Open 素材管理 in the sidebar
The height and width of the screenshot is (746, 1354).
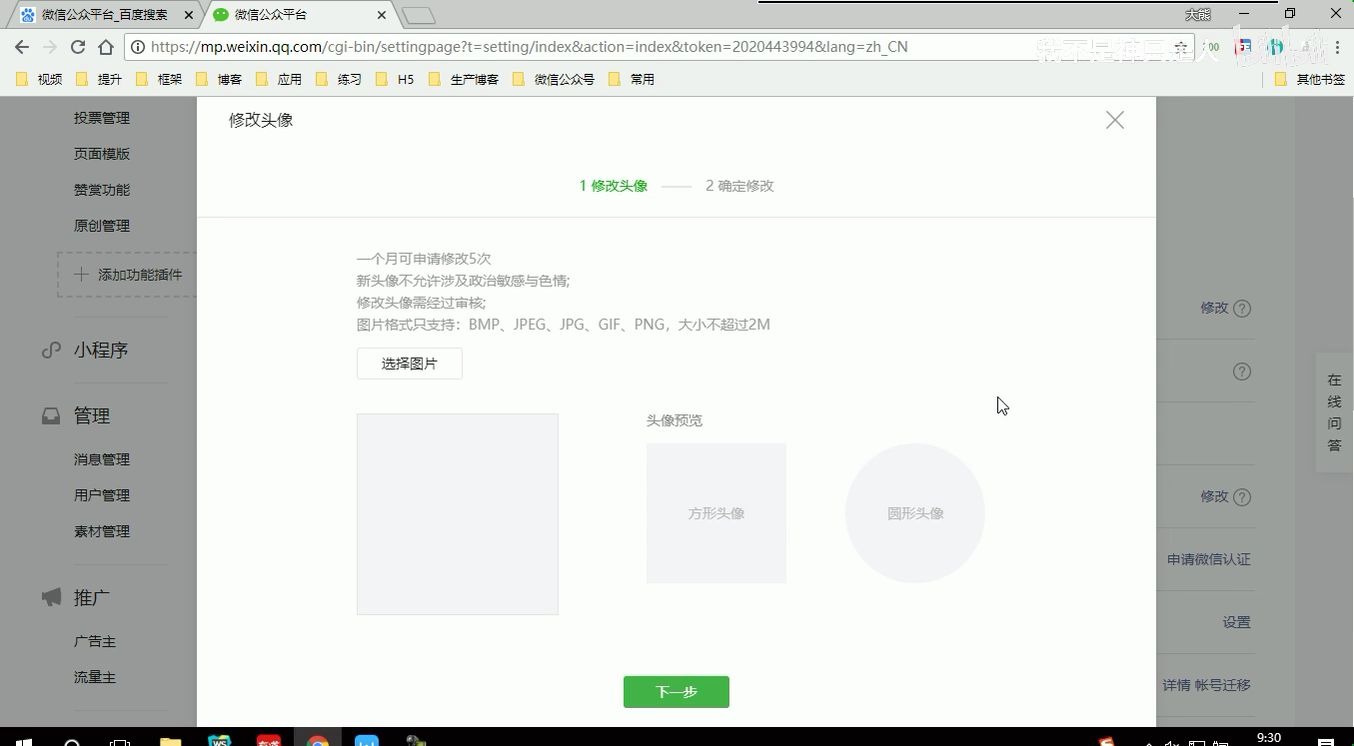[102, 532]
